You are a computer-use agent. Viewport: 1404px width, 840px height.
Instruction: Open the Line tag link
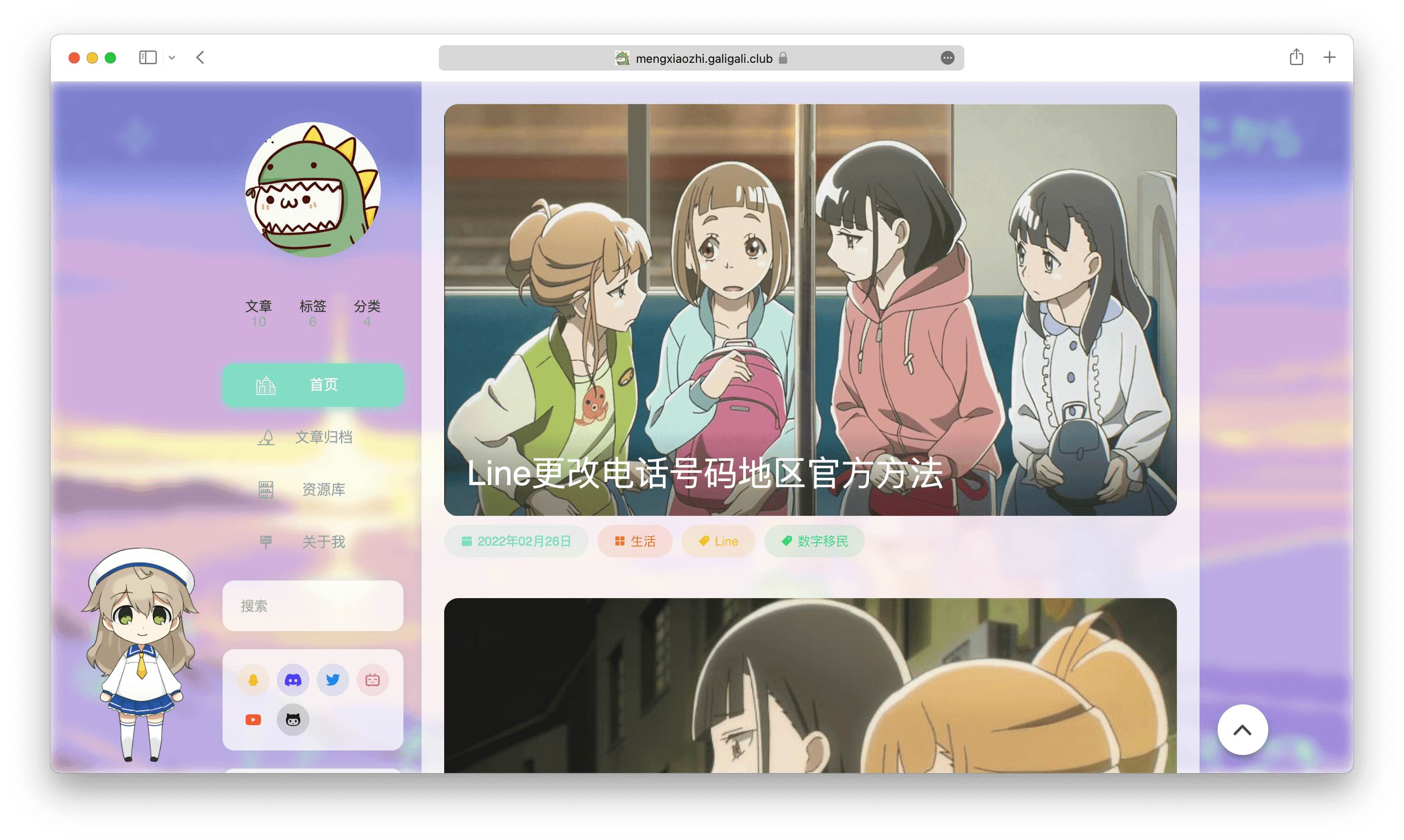click(x=718, y=541)
